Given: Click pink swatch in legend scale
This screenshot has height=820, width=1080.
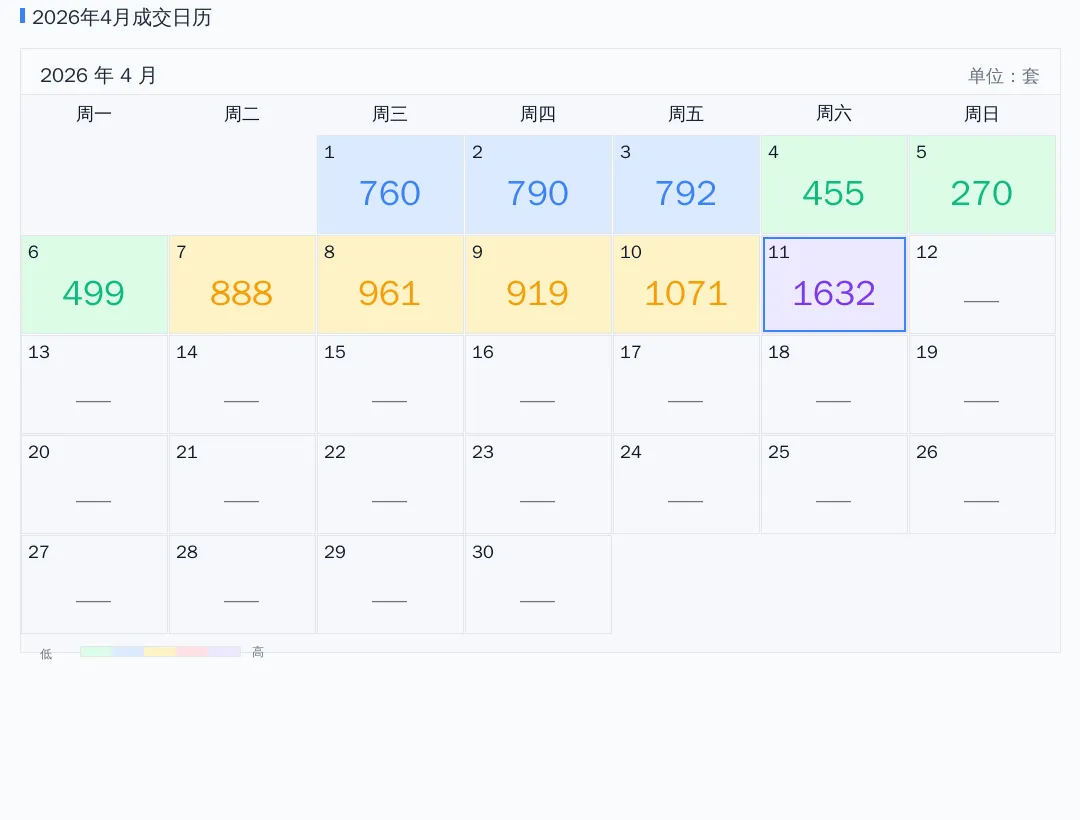Looking at the screenshot, I should (192, 651).
